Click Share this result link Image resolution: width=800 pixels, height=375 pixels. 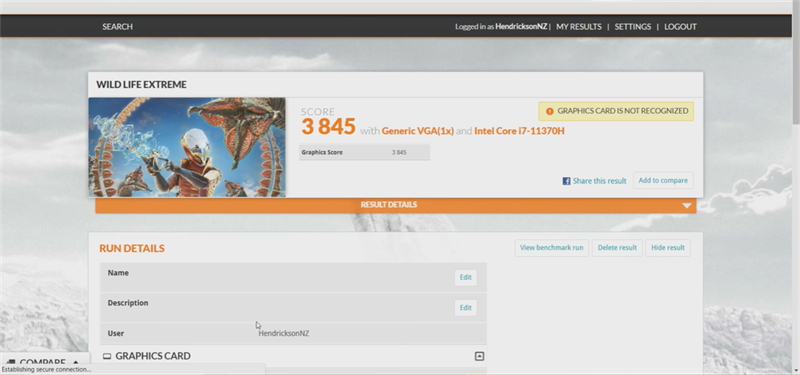click(x=599, y=181)
